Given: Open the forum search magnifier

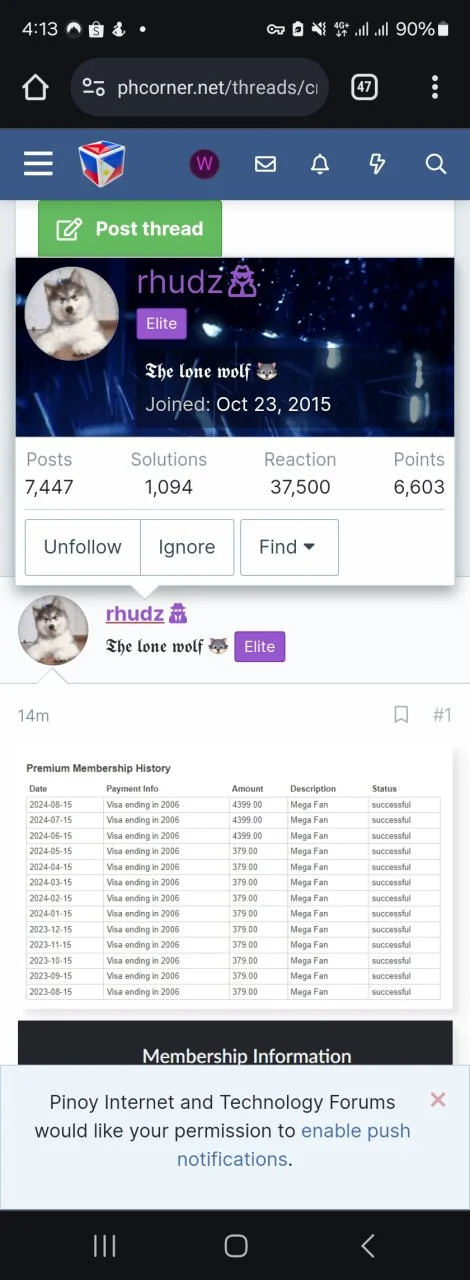Looking at the screenshot, I should (436, 164).
